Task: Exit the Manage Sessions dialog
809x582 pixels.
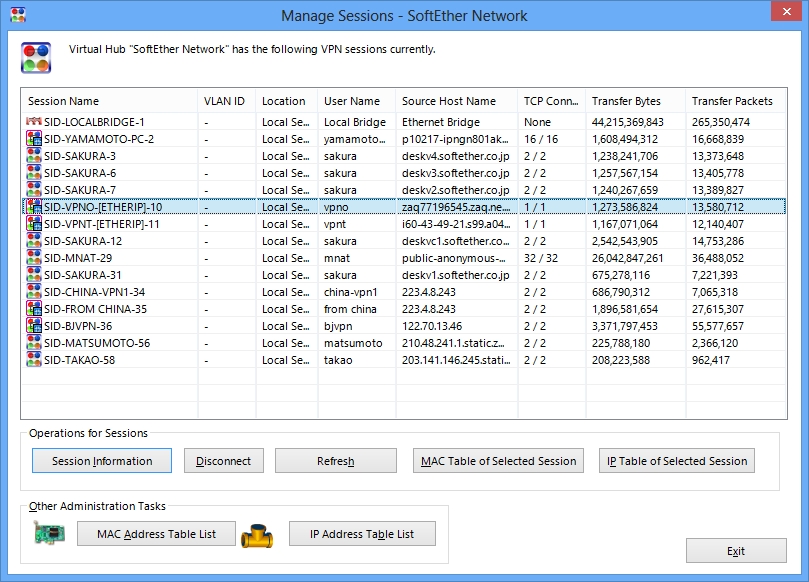Action: [x=736, y=551]
